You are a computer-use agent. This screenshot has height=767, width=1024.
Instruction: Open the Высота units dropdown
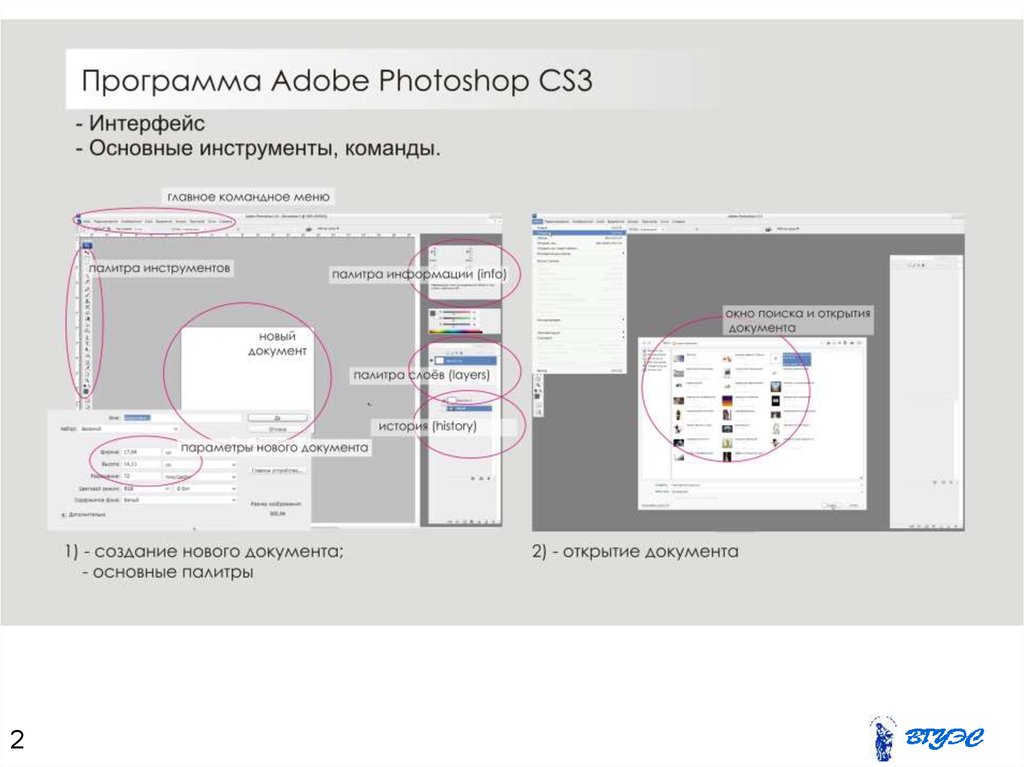pos(200,465)
